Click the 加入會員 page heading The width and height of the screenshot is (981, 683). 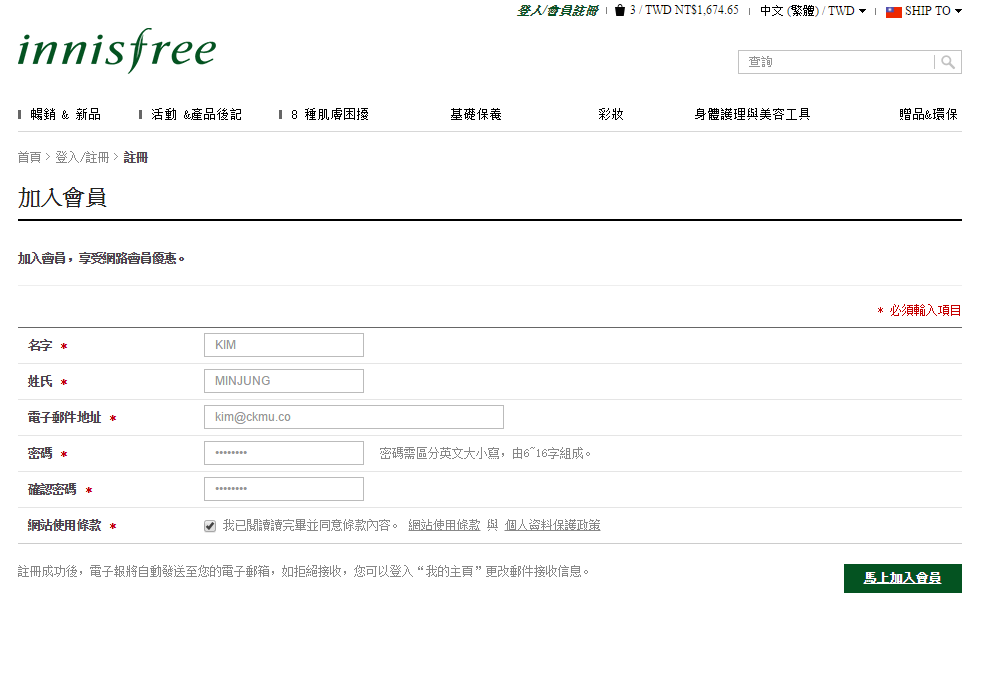pyautogui.click(x=62, y=198)
